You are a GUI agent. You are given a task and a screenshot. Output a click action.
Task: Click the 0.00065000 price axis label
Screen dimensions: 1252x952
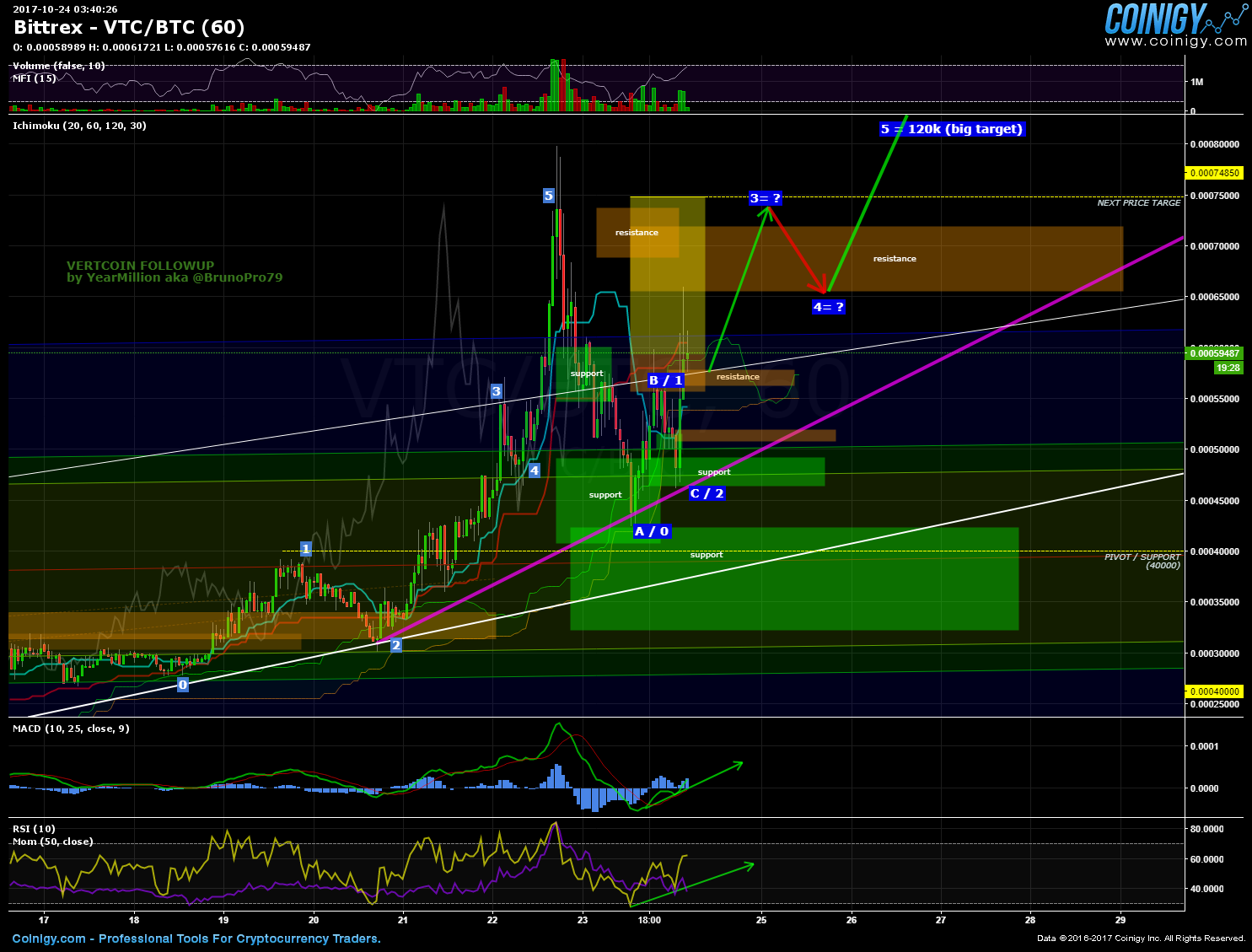click(1215, 297)
